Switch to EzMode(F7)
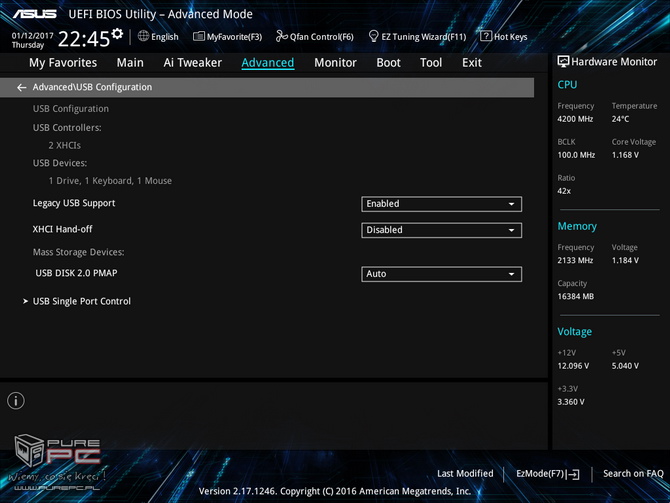 click(547, 474)
